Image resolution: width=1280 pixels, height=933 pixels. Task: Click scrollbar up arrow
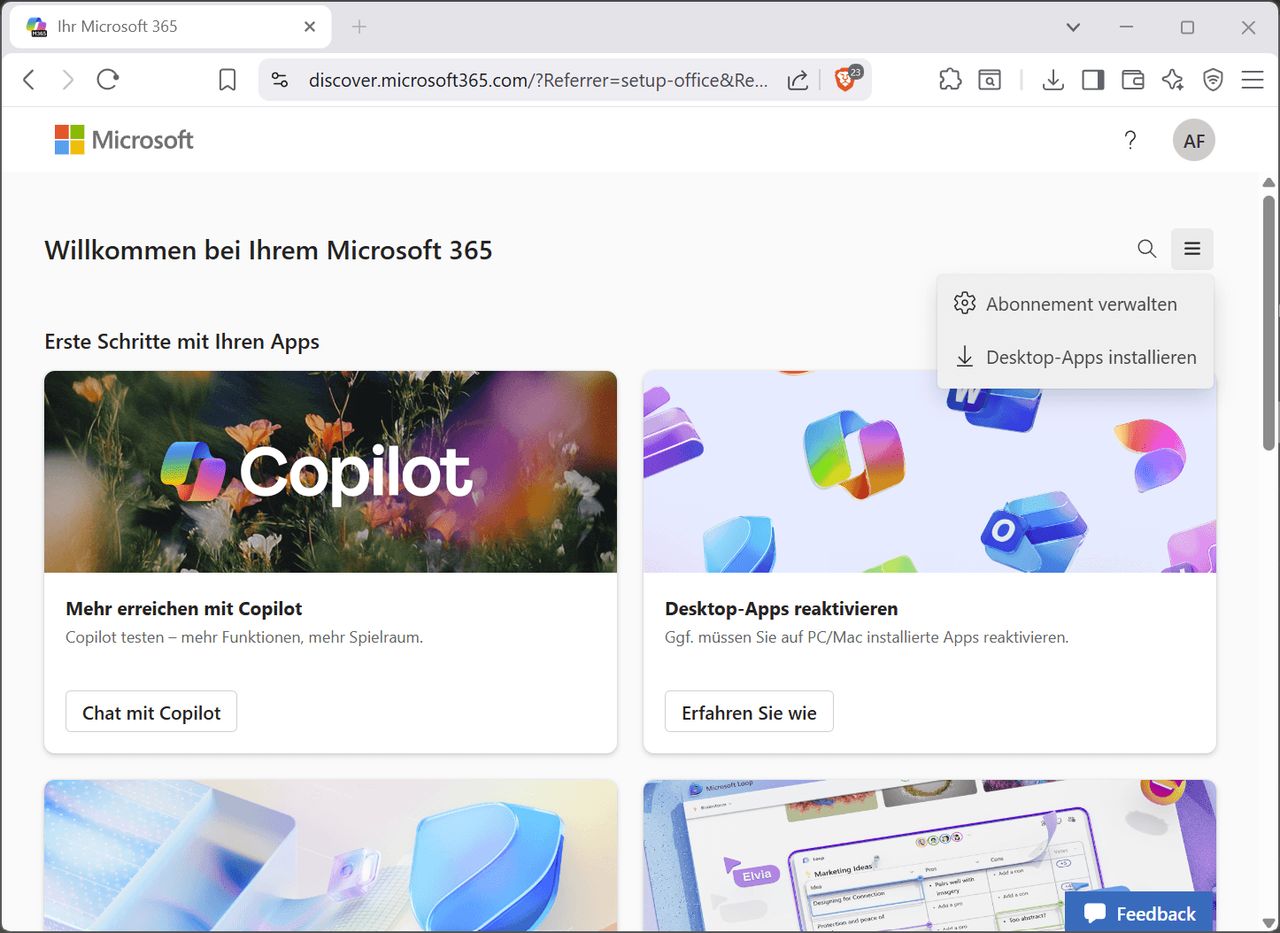(1269, 182)
